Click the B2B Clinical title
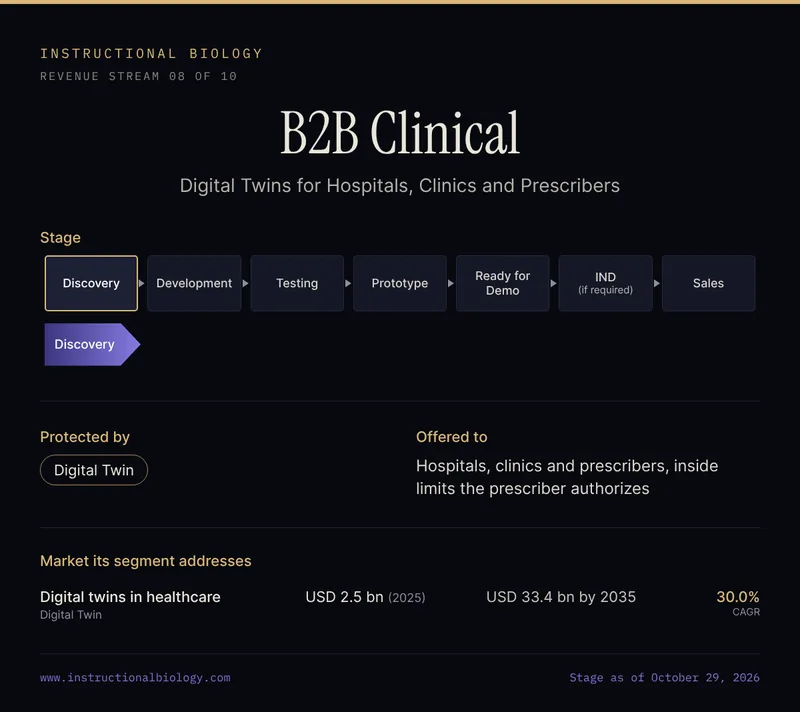Viewport: 800px width, 712px height. pyautogui.click(x=400, y=133)
